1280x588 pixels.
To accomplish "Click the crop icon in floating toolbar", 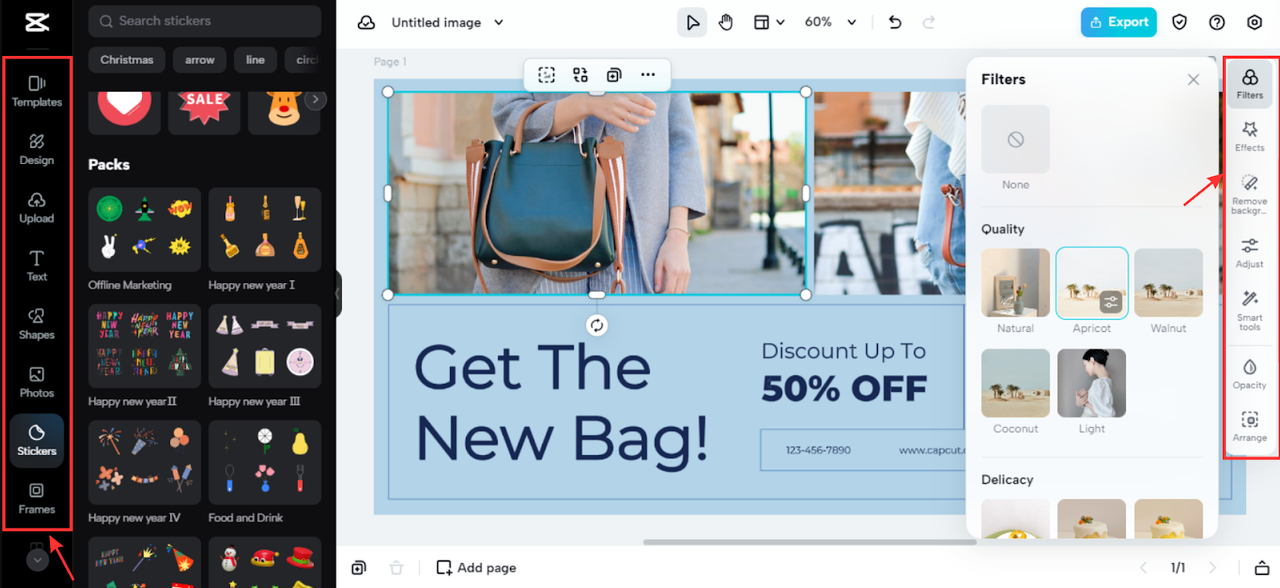I will pos(546,74).
